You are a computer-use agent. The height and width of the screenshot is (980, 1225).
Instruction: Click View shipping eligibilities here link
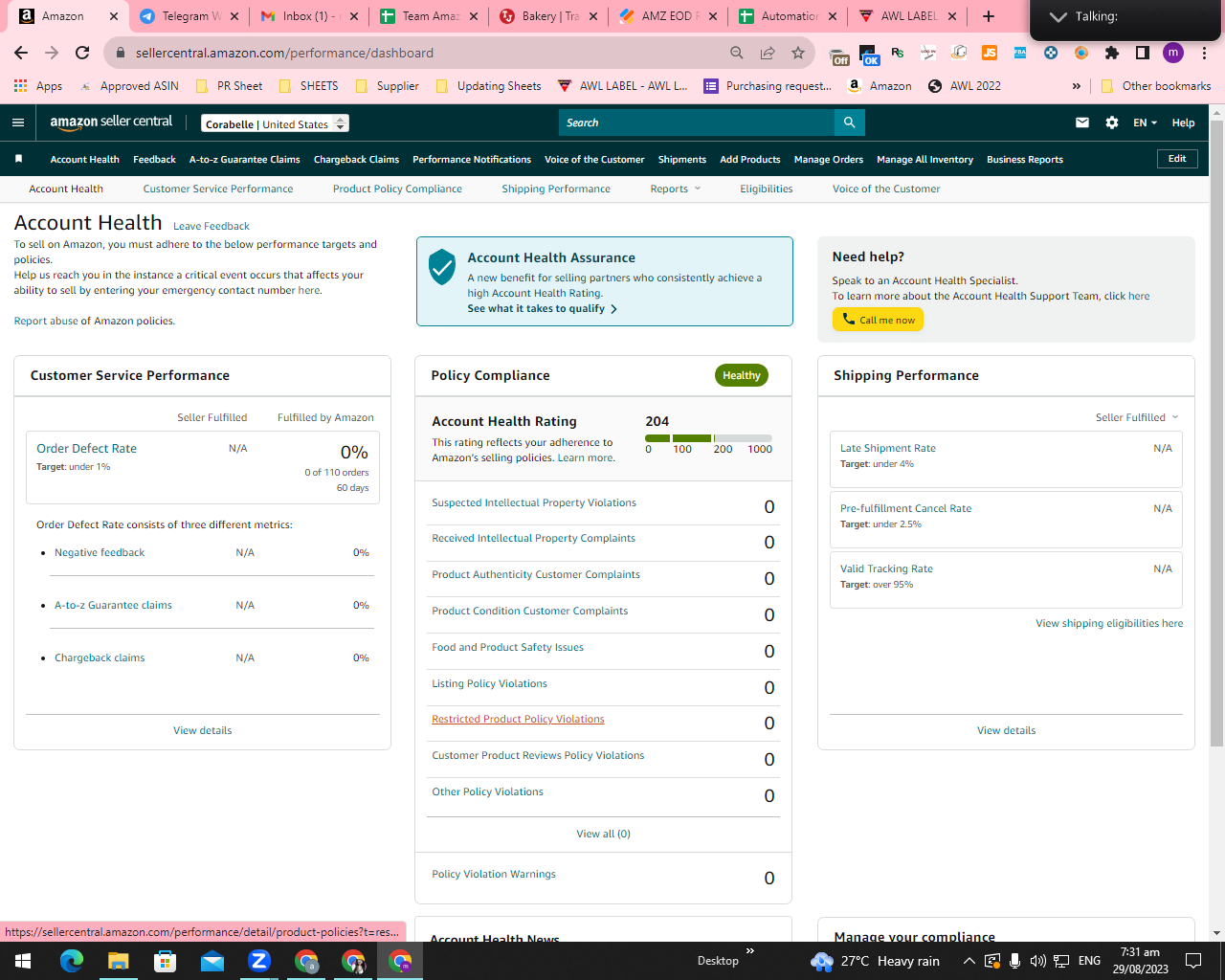1109,623
